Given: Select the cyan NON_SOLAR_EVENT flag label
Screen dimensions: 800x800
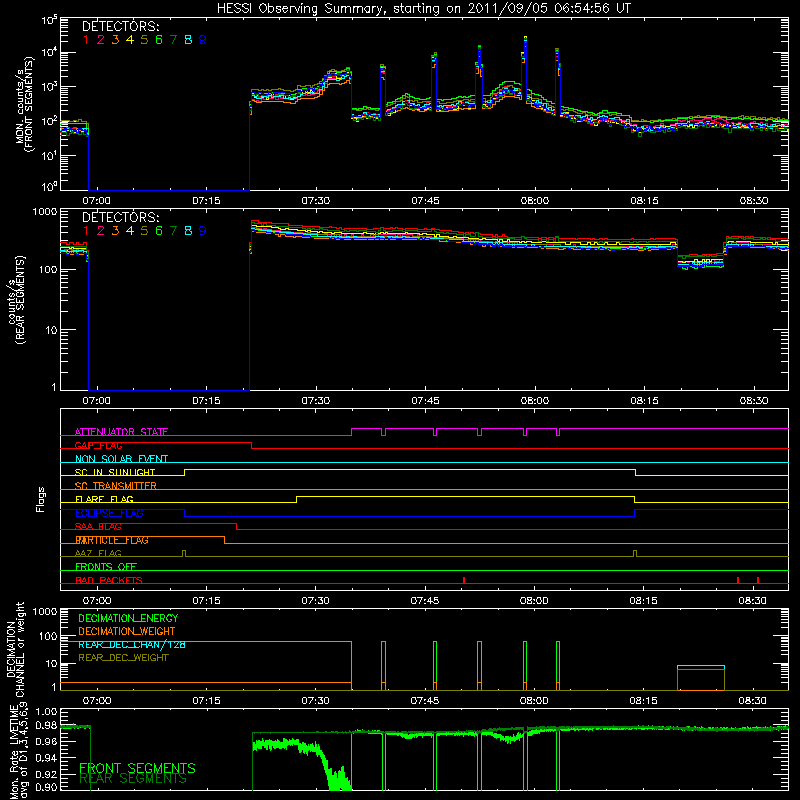Looking at the screenshot, I should pos(121,459).
